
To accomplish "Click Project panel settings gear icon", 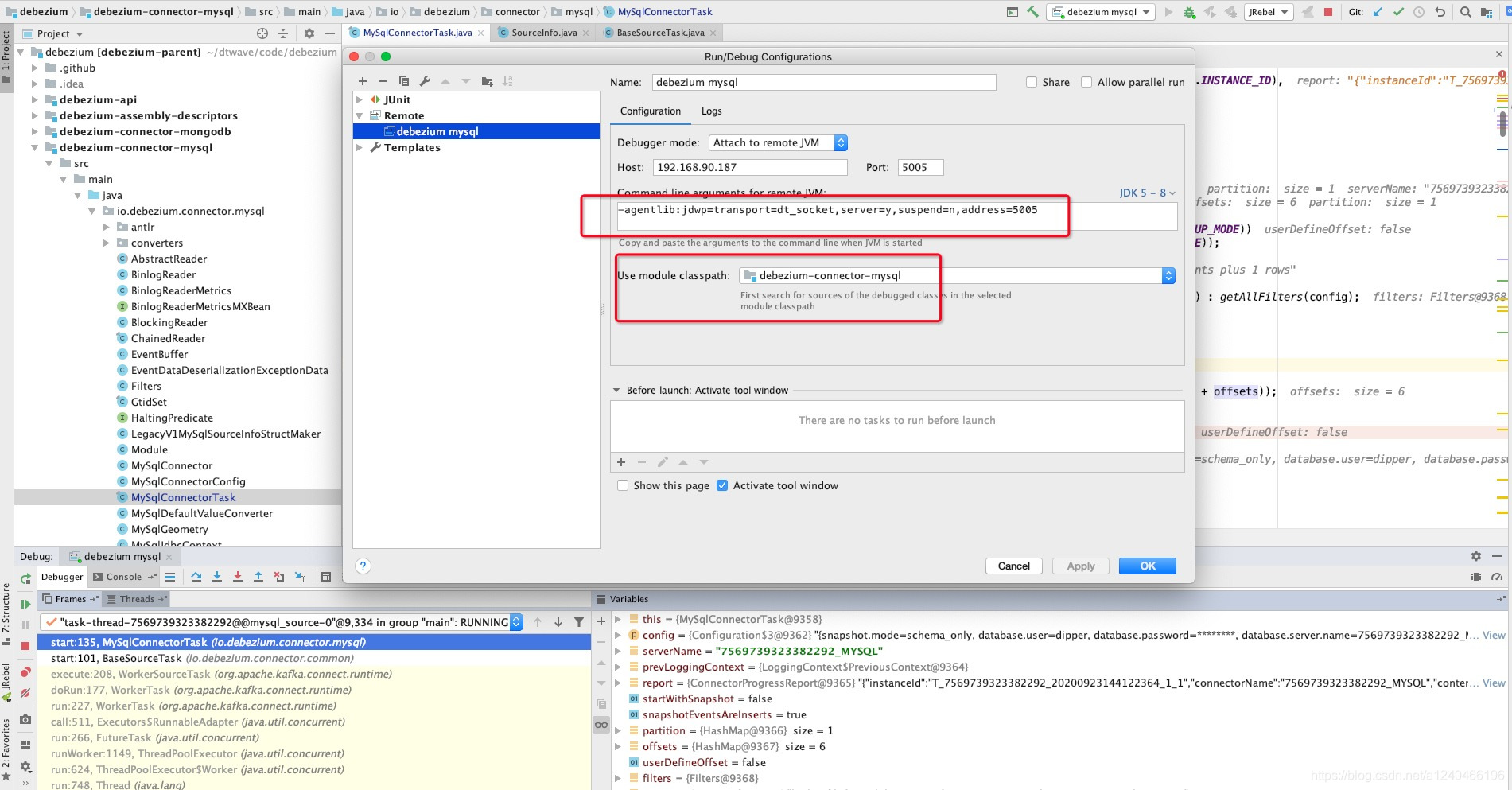I will tap(309, 33).
